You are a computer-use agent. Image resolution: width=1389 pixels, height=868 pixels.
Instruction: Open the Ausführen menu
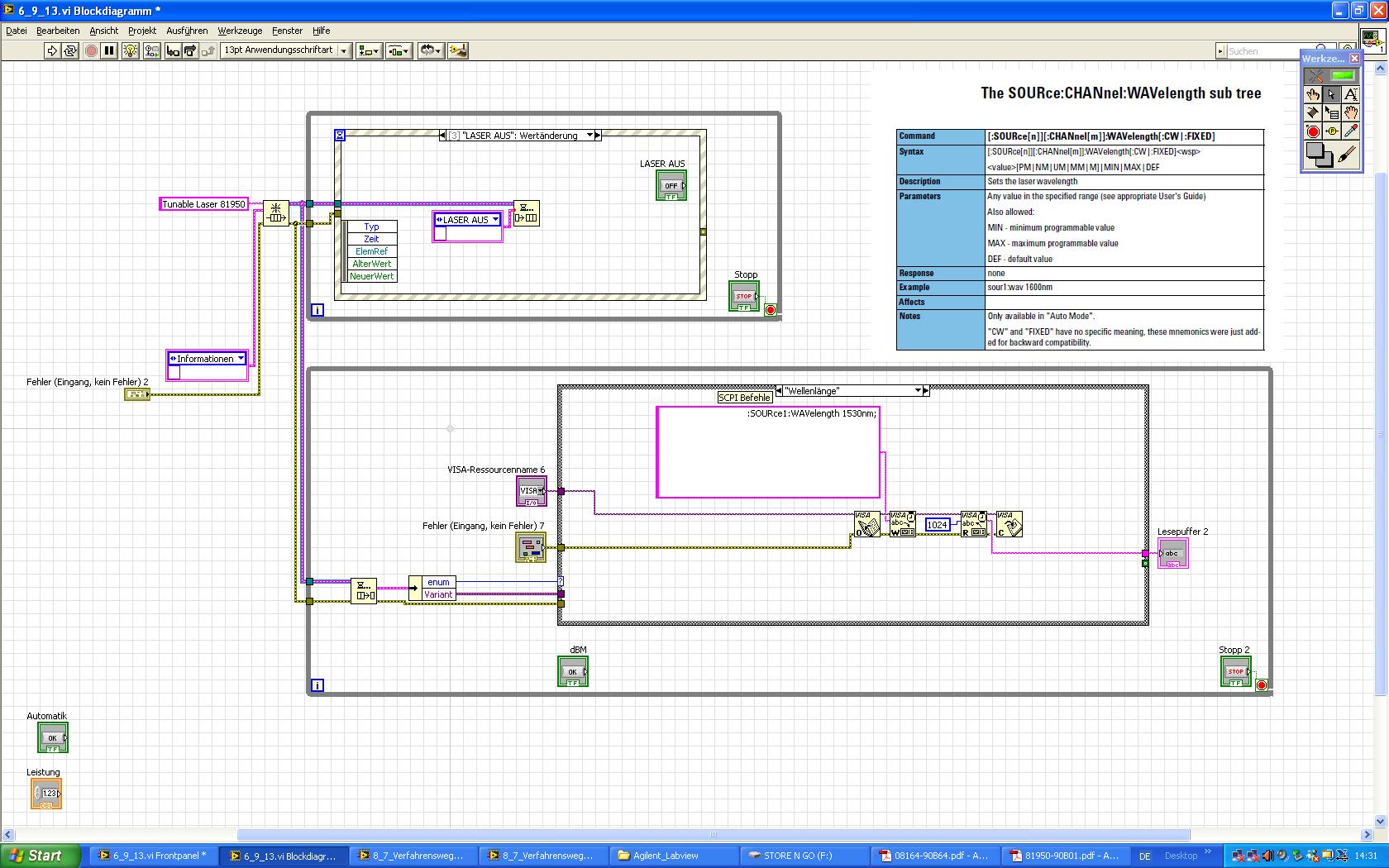pyautogui.click(x=187, y=31)
